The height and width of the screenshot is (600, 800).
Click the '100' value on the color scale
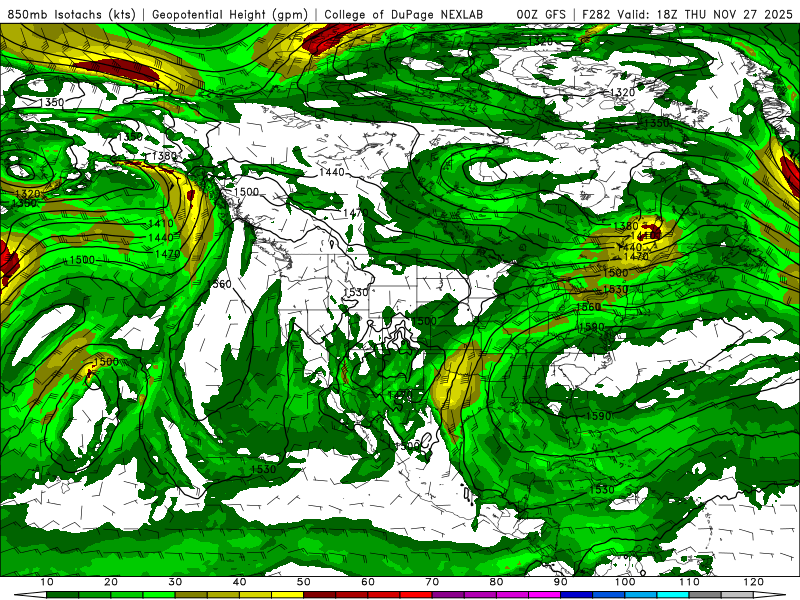click(625, 582)
